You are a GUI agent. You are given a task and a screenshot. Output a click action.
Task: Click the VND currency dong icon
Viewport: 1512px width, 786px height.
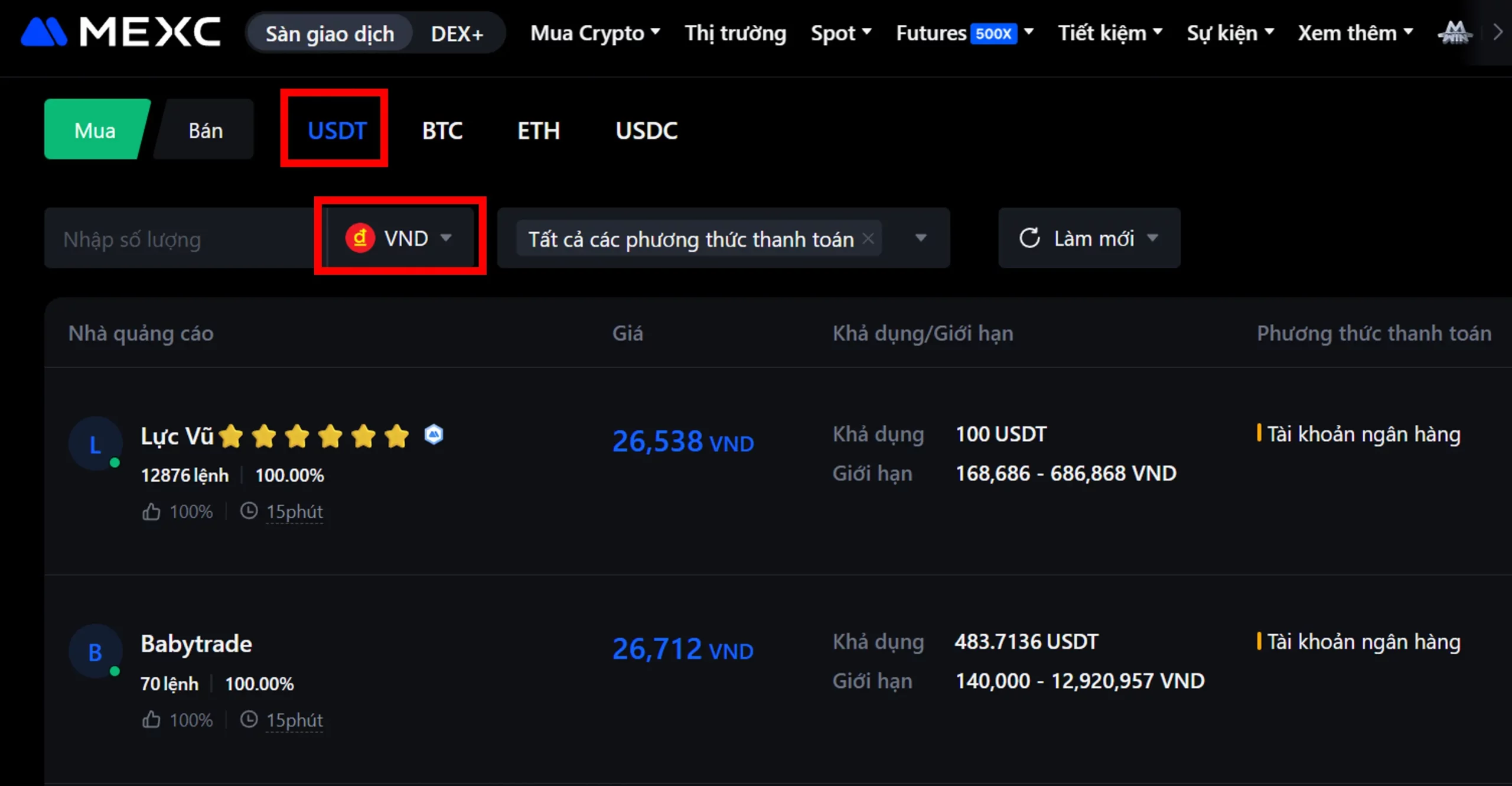tap(360, 238)
